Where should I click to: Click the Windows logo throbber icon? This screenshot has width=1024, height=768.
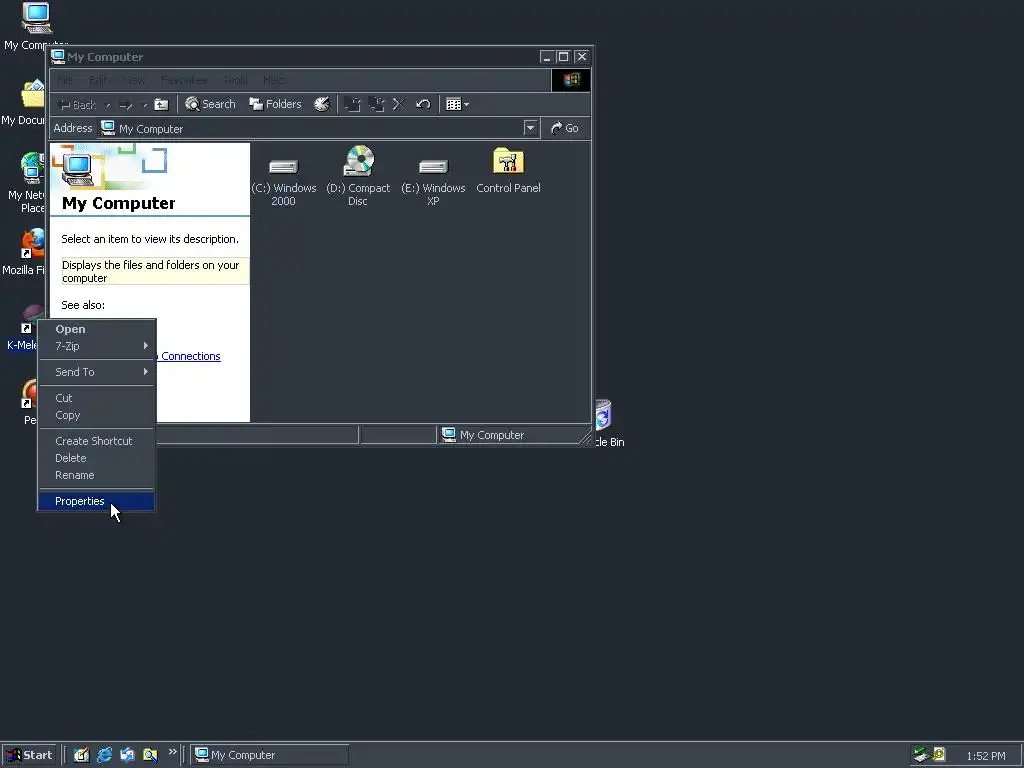[571, 80]
